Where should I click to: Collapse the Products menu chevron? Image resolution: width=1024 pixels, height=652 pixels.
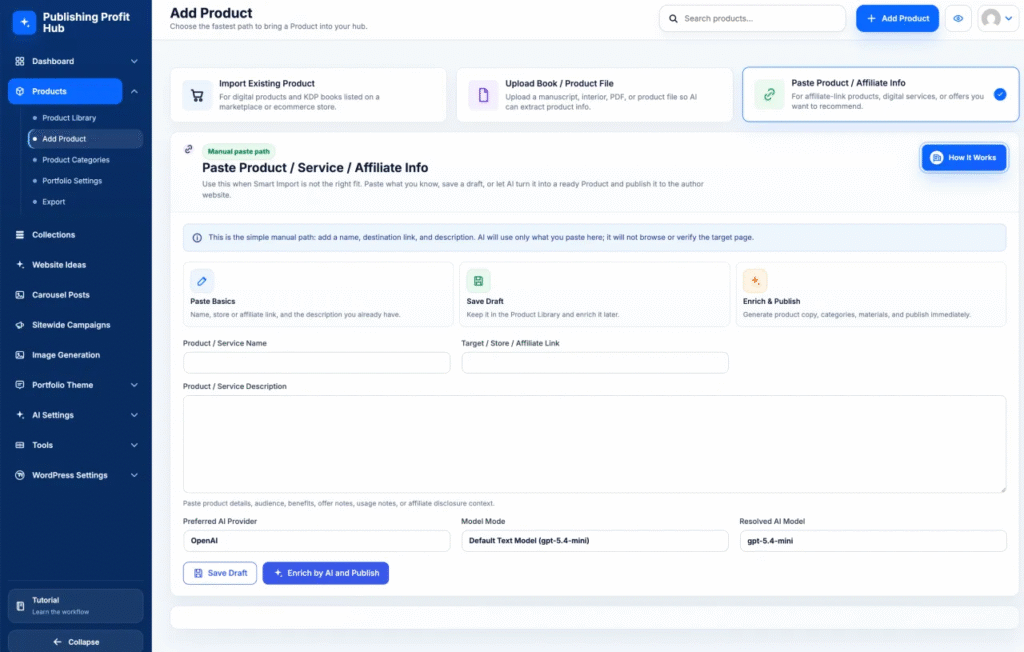point(134,91)
